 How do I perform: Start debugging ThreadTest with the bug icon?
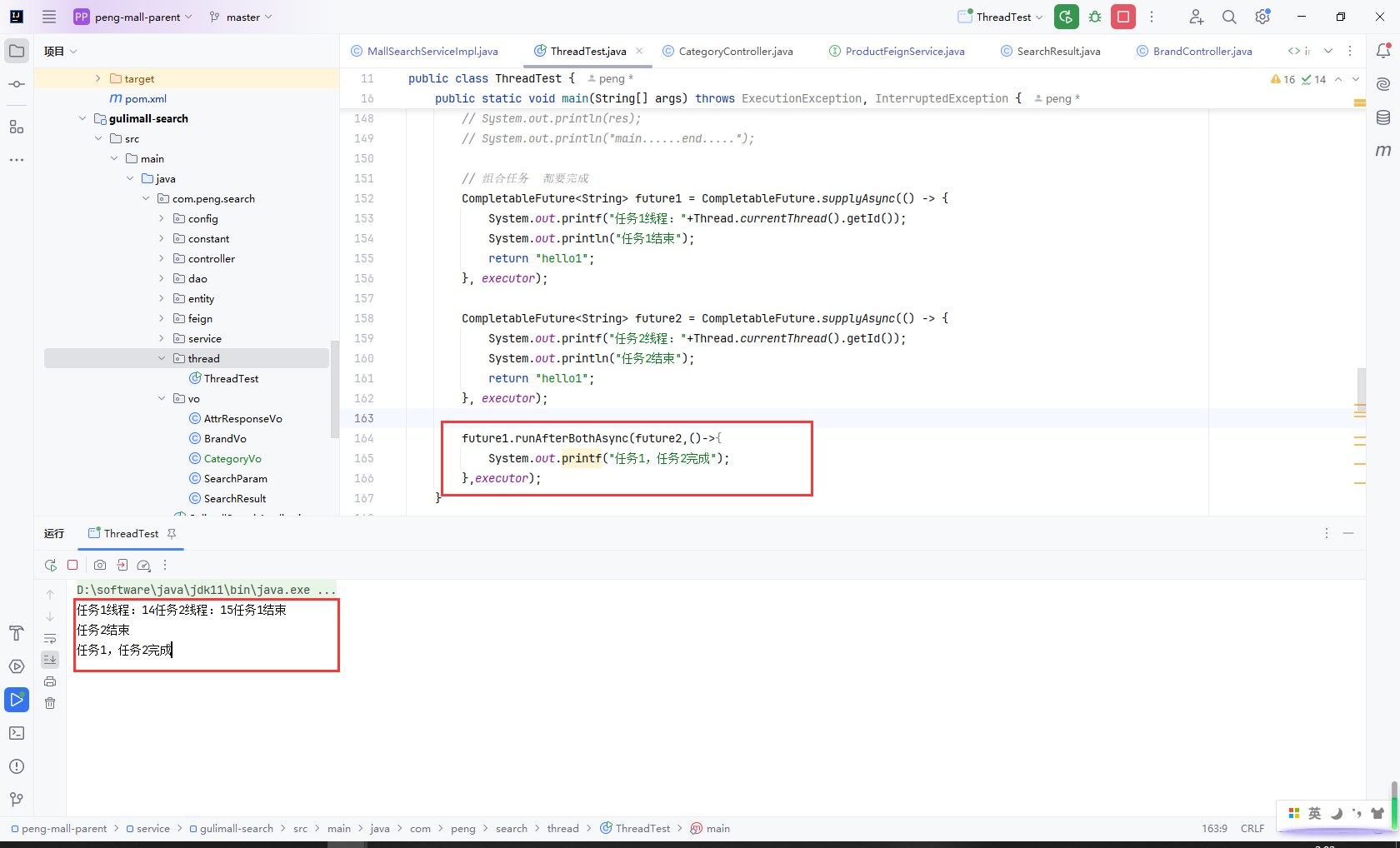point(1095,17)
